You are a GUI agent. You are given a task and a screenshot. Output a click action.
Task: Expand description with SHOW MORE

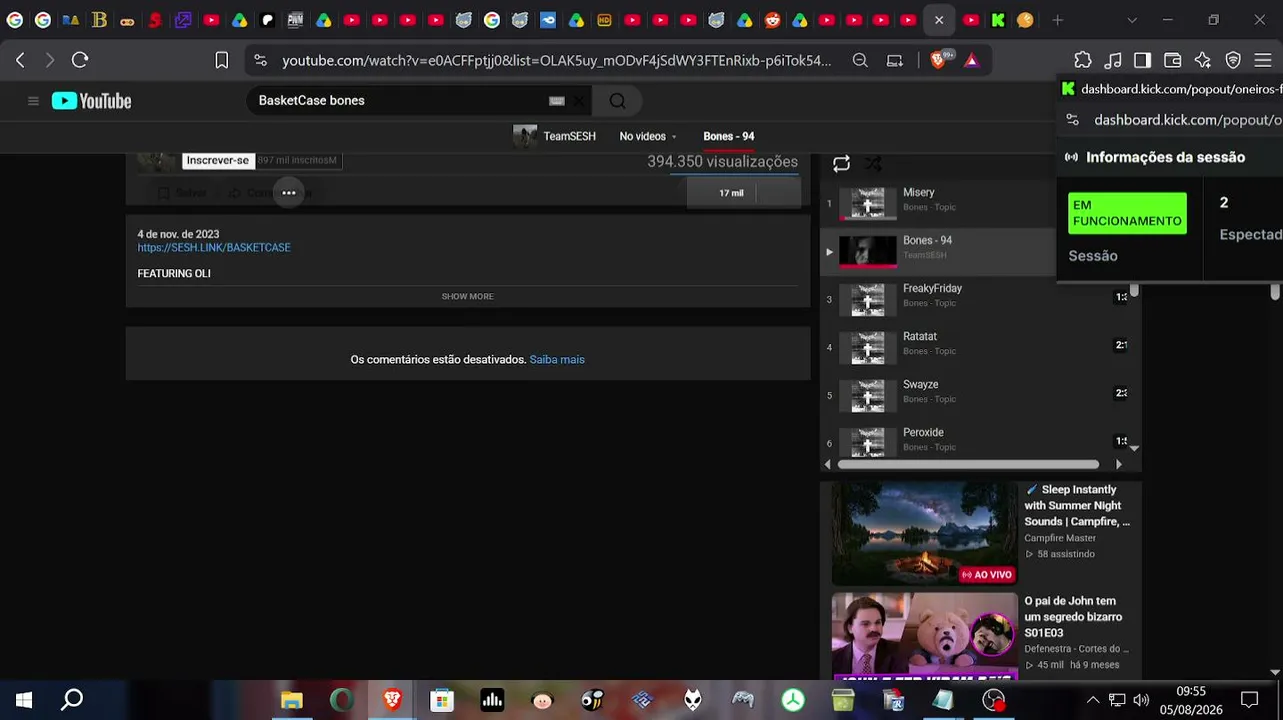tap(467, 297)
